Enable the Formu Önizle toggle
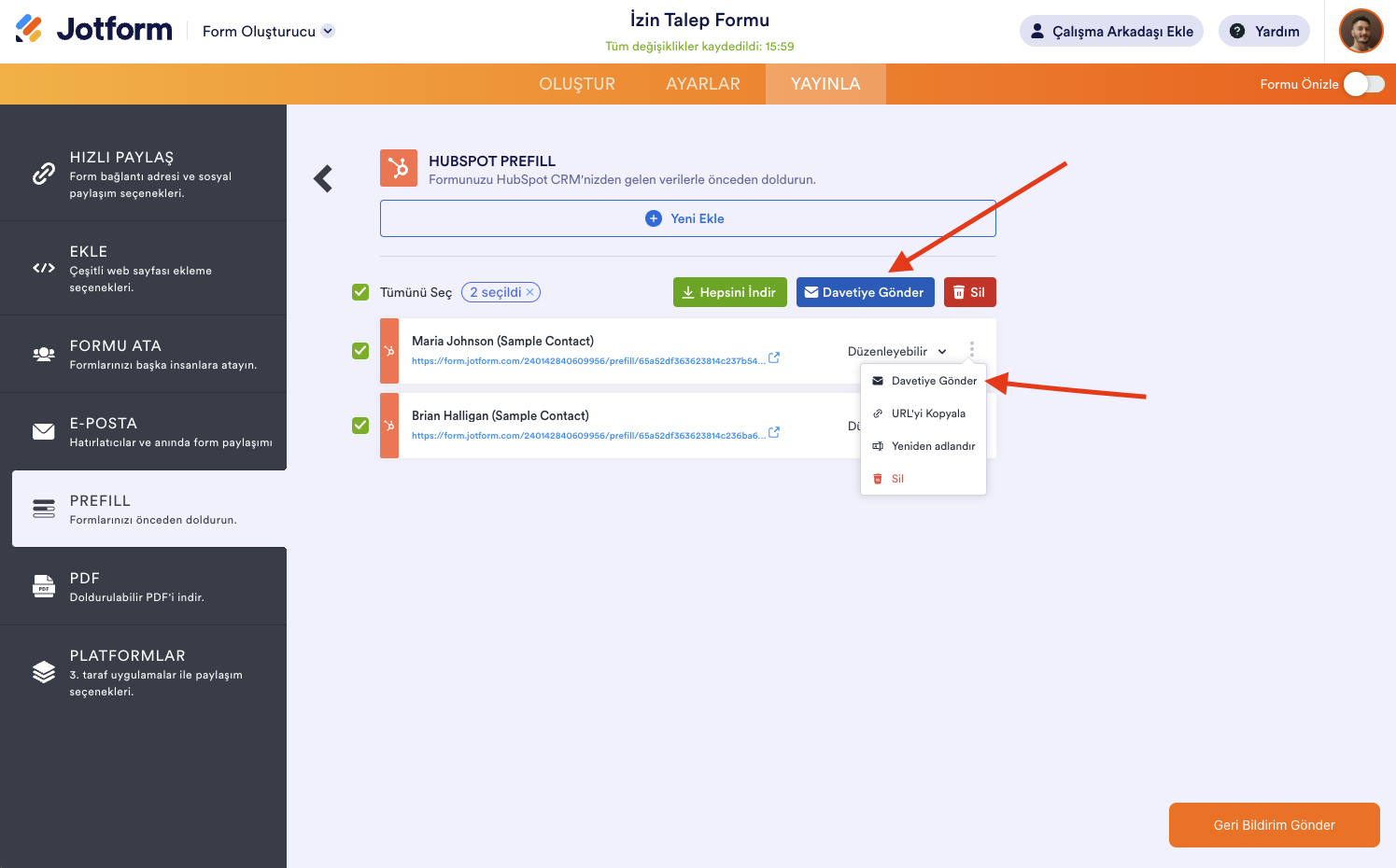 (1364, 84)
